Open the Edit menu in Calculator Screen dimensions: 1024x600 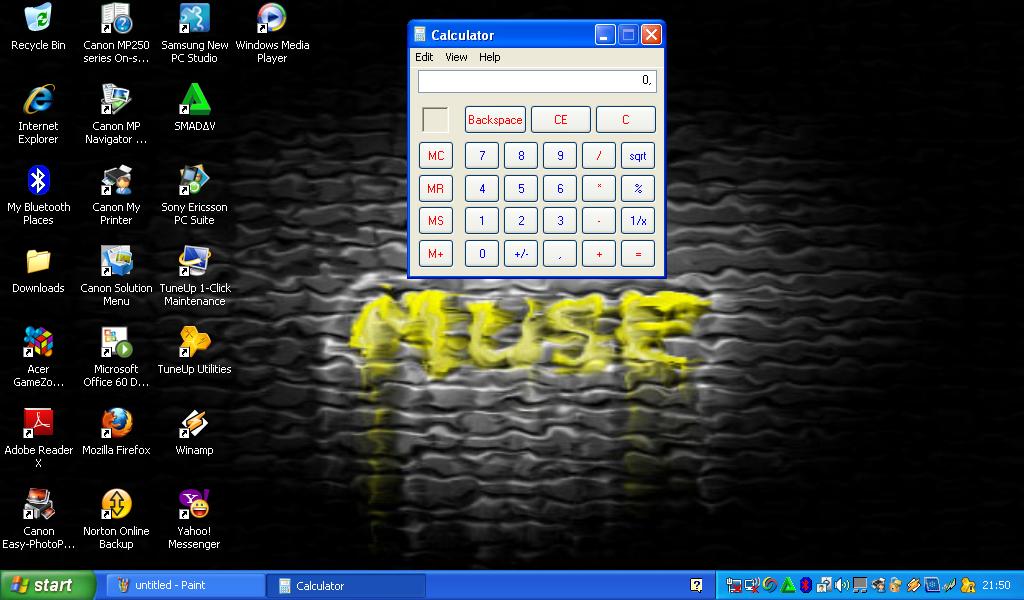(x=424, y=57)
